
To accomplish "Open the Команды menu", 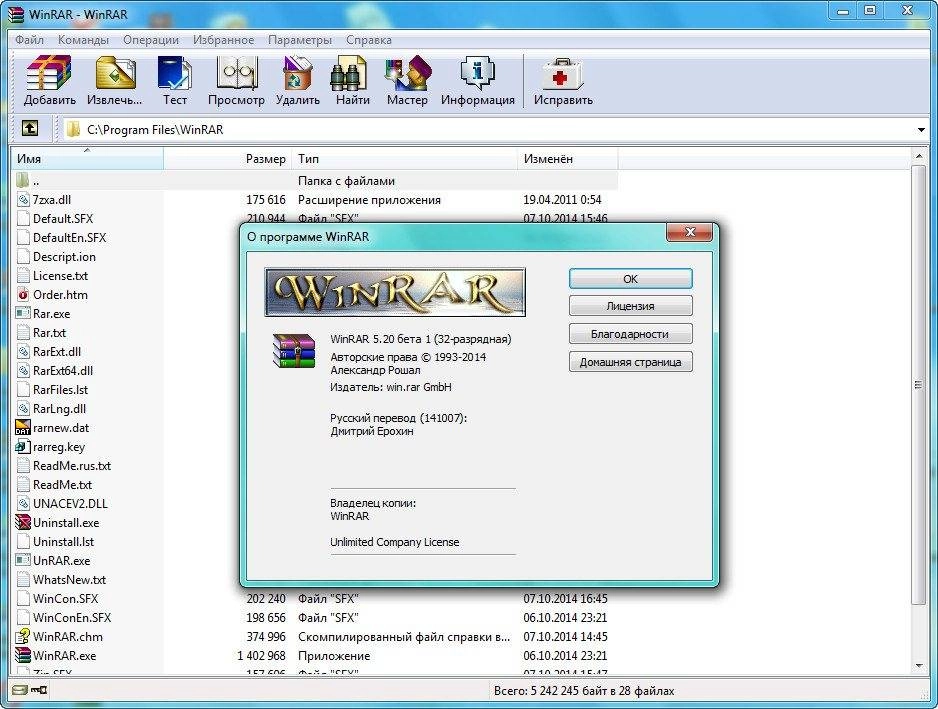I will (x=83, y=40).
